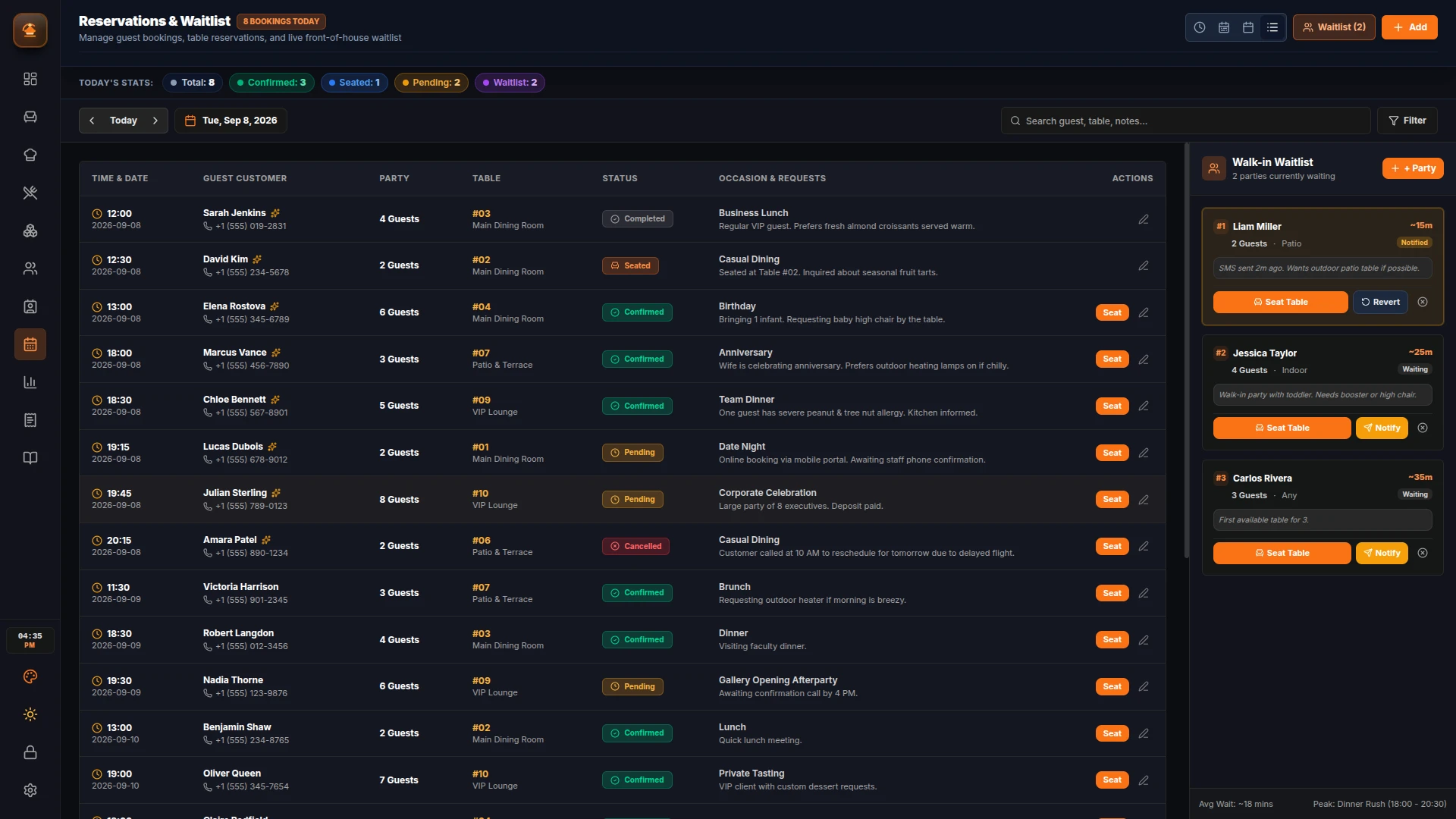Open the open-book icon in sidebar
This screenshot has height=819, width=1456.
coord(30,458)
